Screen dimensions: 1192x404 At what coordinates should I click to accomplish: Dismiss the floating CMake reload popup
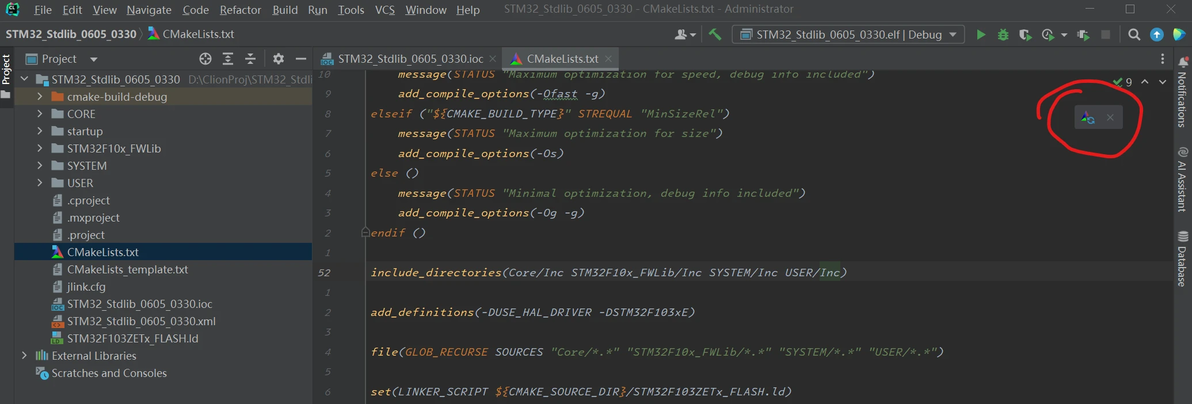point(1109,118)
